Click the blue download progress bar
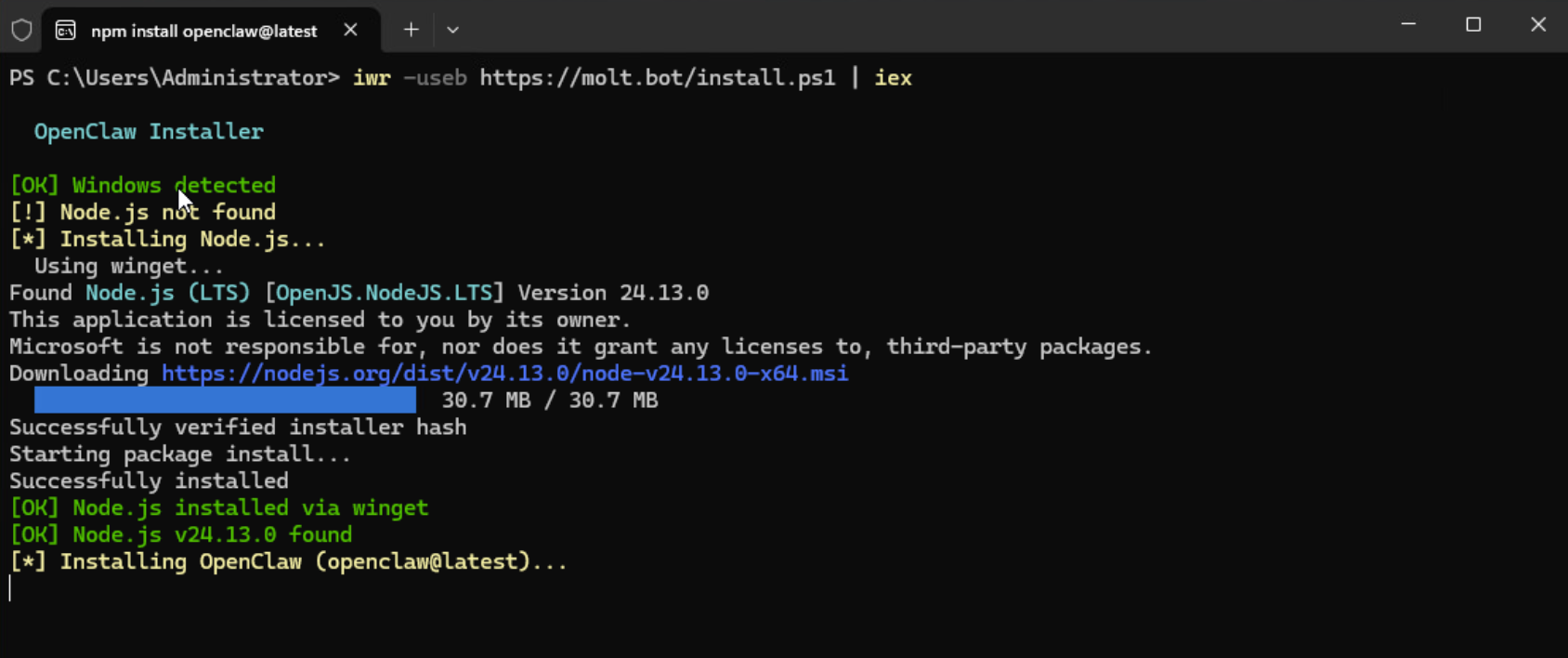The width and height of the screenshot is (1568, 658). coord(225,401)
